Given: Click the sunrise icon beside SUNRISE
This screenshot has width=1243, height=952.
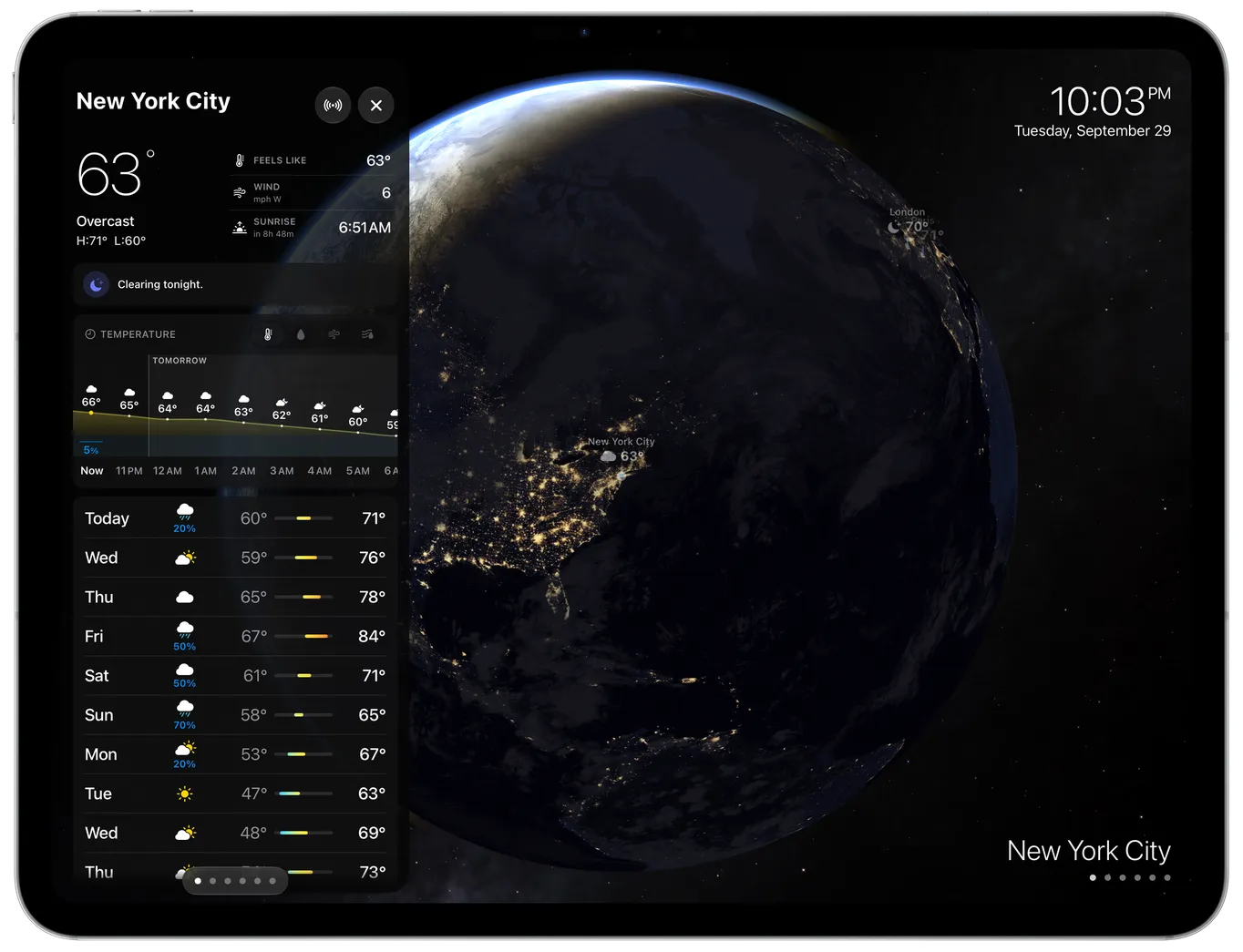Looking at the screenshot, I should (240, 227).
